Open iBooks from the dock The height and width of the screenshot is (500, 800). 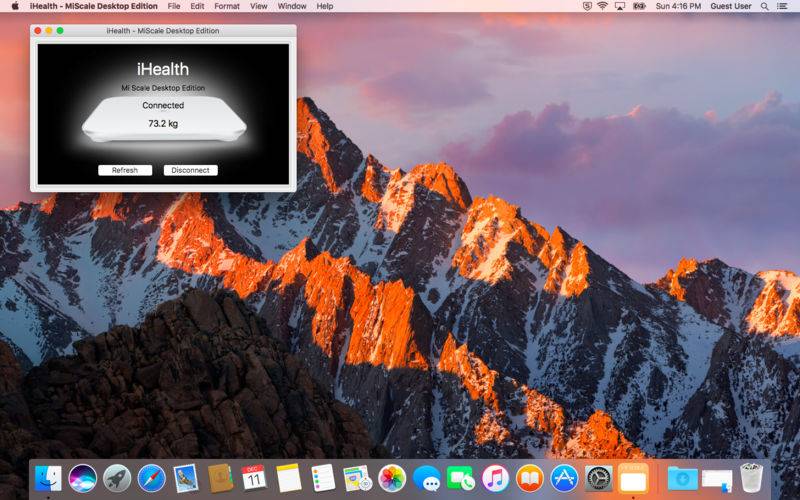[530, 478]
